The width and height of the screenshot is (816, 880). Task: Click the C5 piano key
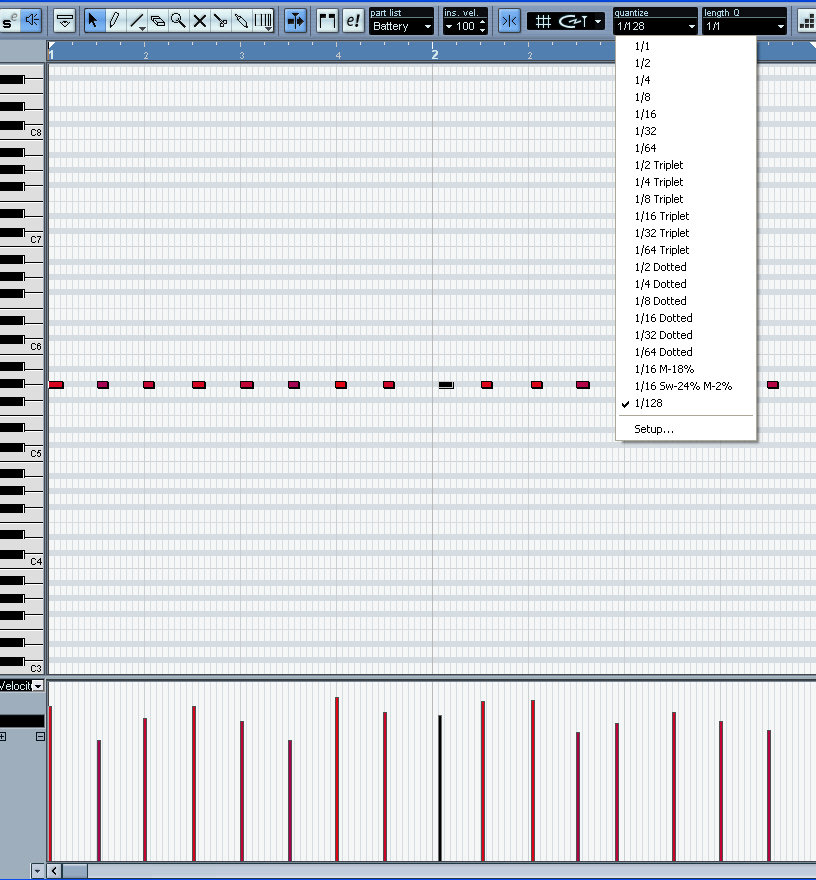point(21,452)
